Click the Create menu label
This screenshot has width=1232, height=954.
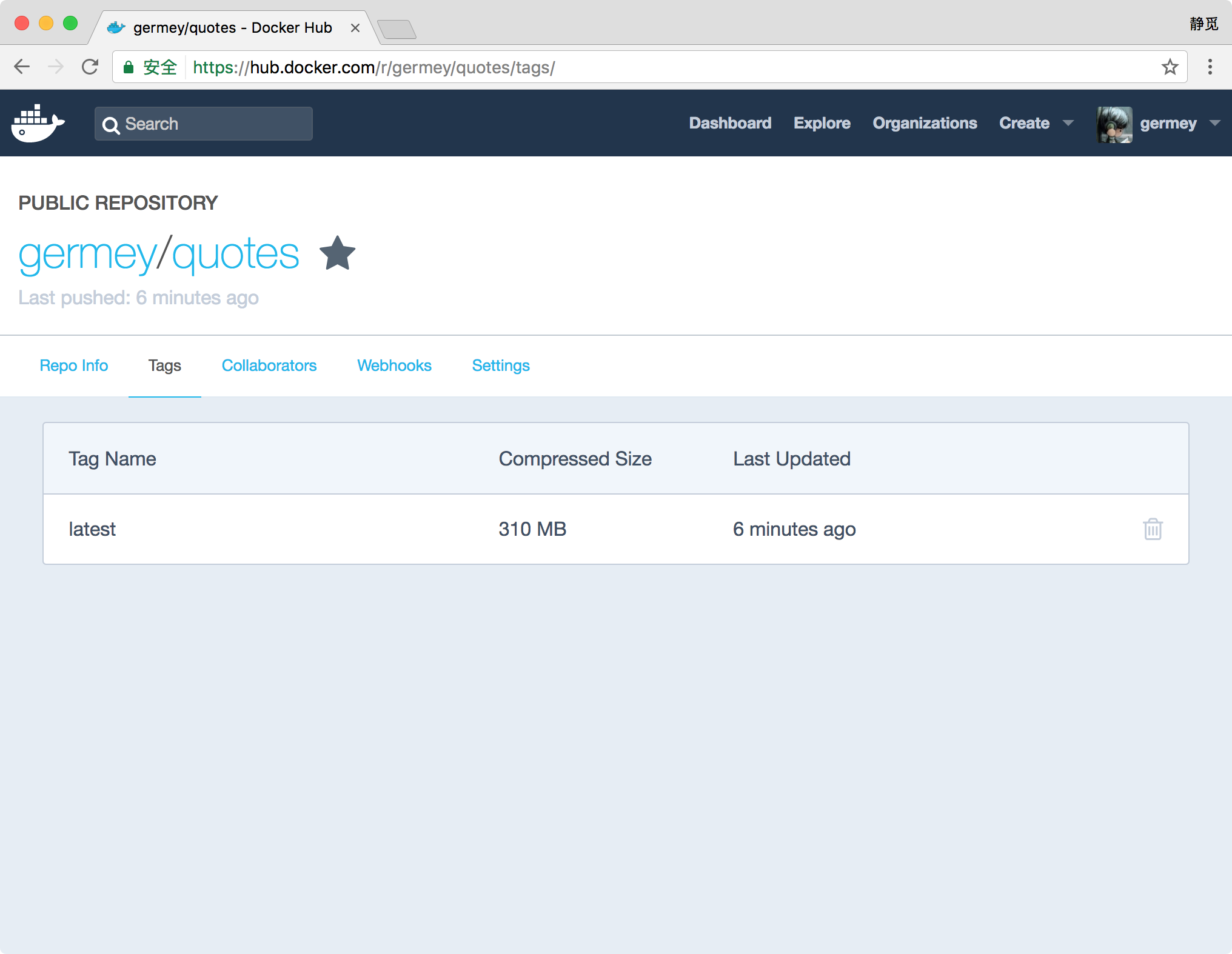1024,123
